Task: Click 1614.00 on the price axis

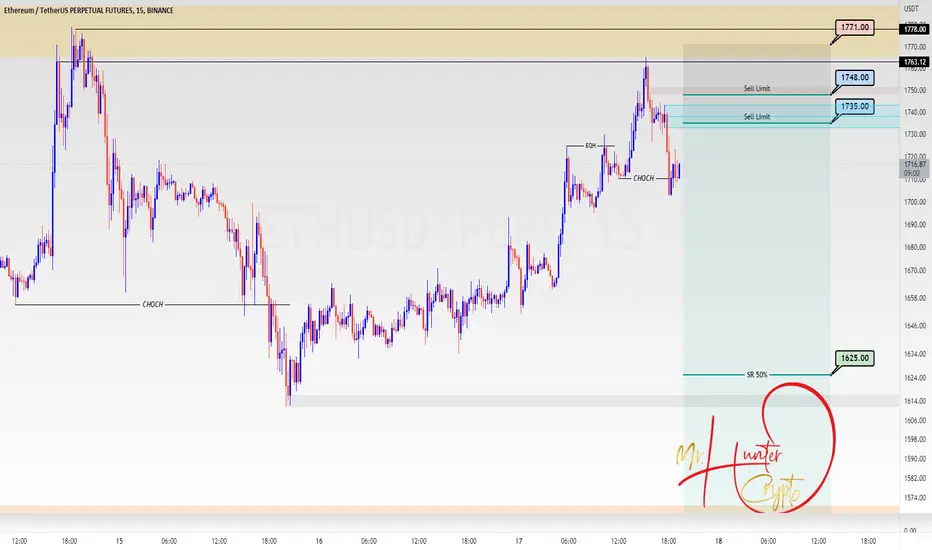Action: tap(915, 401)
